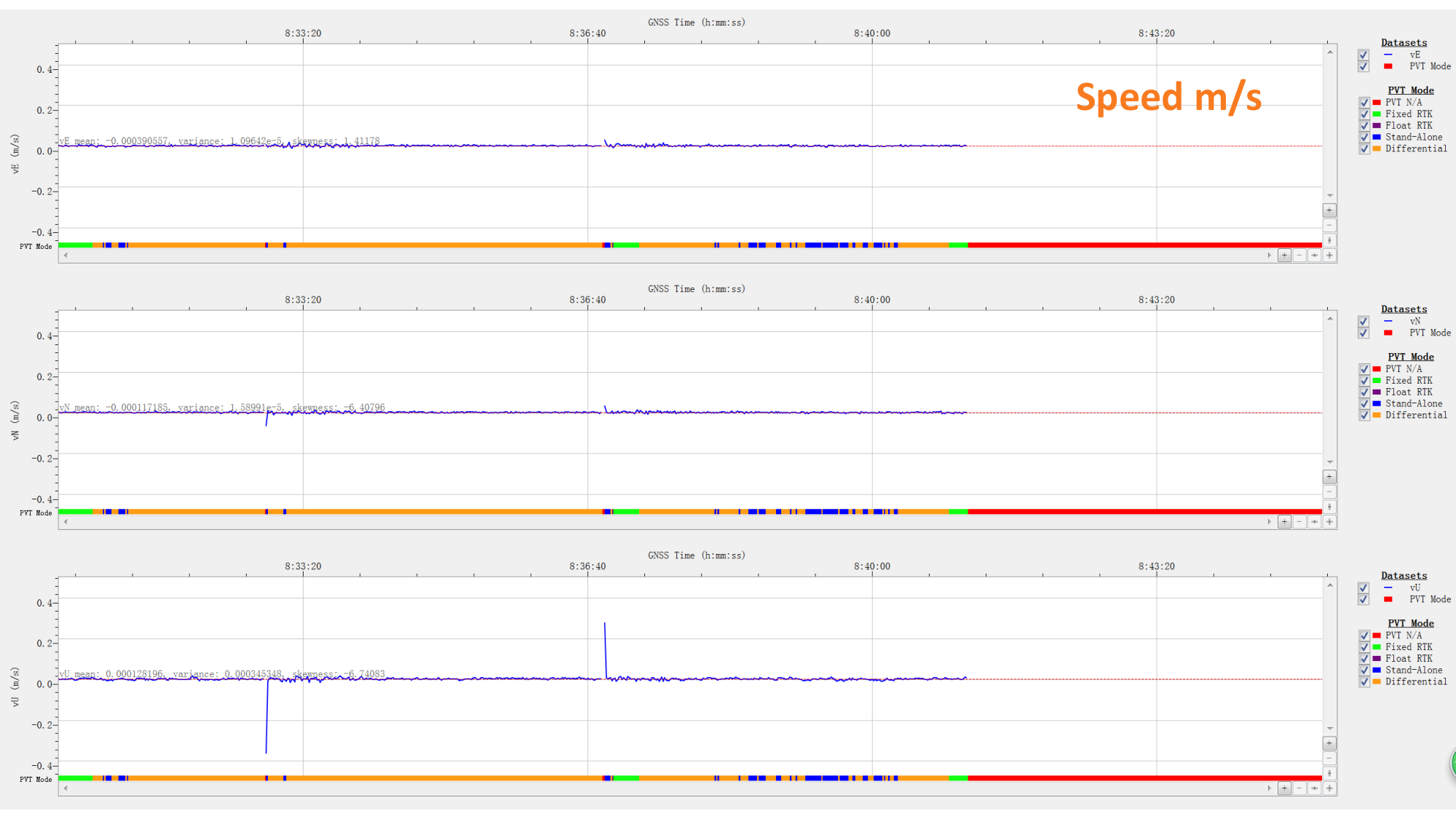Click scroll-right arrow below vU chart
1456x819 pixels.
point(1270,788)
